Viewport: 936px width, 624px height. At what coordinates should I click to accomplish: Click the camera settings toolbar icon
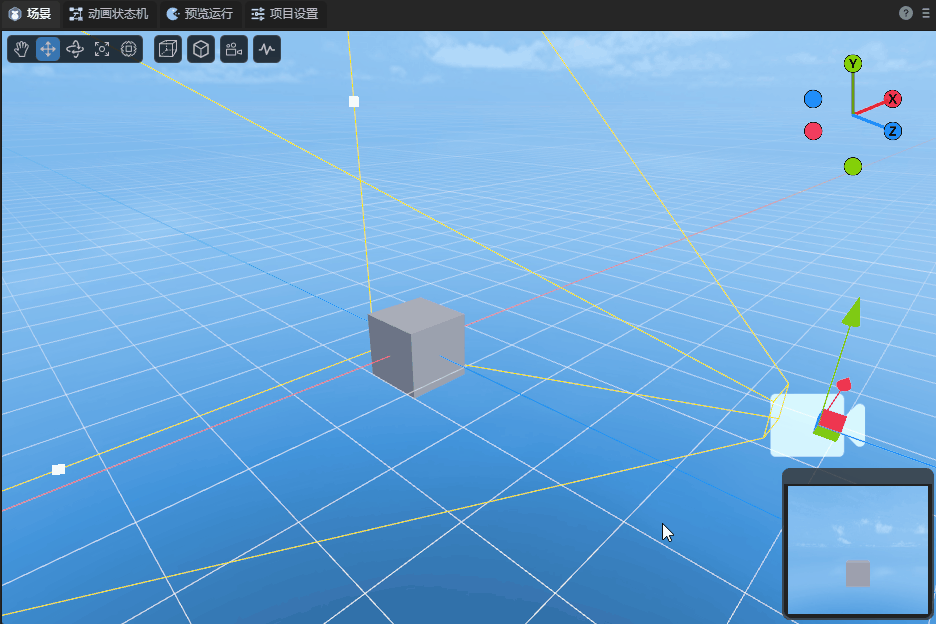coord(234,49)
